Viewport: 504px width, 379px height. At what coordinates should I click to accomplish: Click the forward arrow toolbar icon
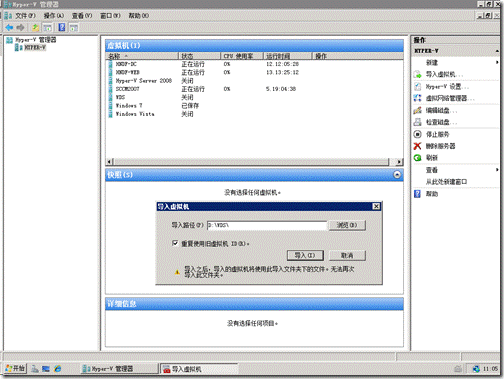click(x=20, y=27)
